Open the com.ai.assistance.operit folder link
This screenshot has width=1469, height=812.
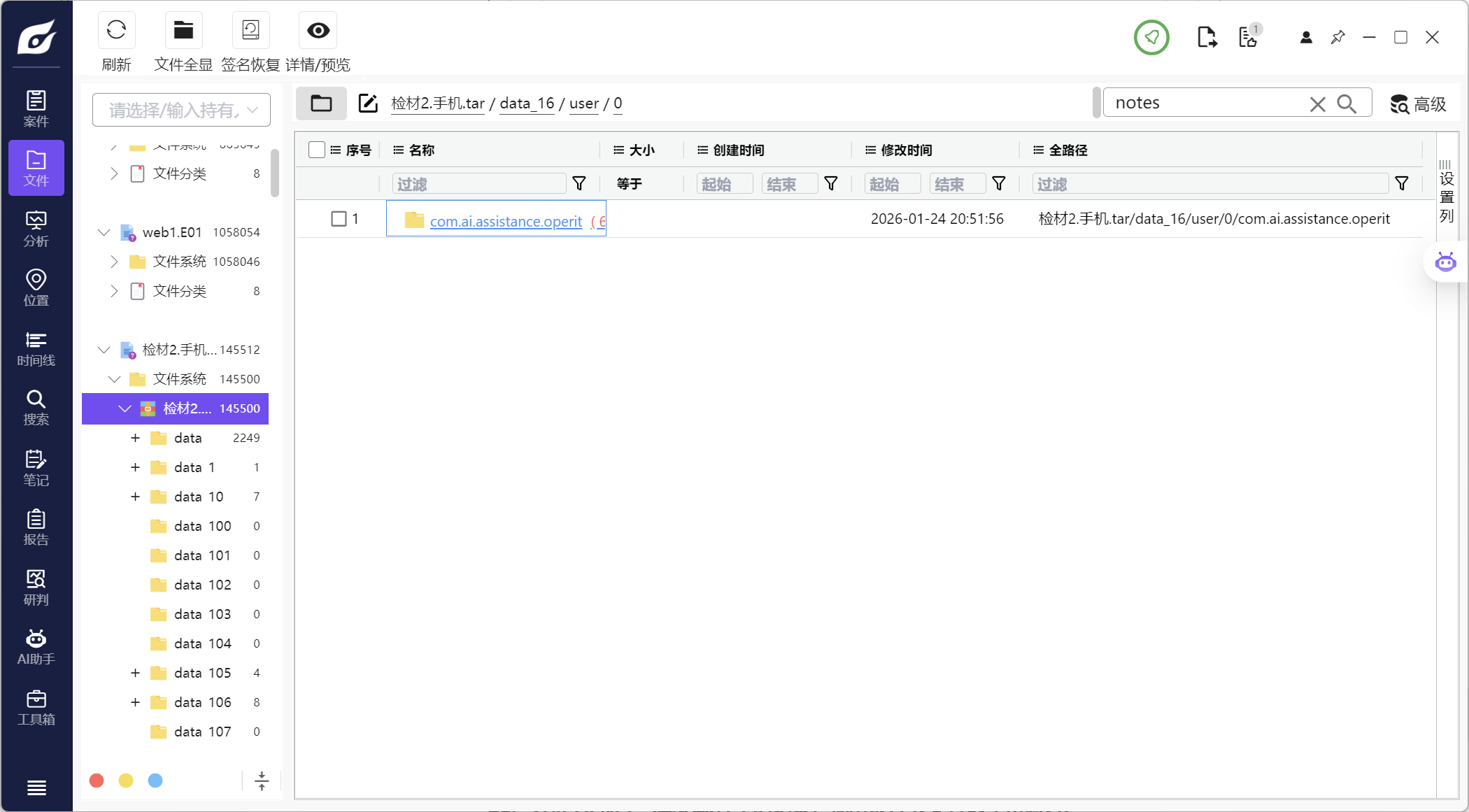(506, 221)
